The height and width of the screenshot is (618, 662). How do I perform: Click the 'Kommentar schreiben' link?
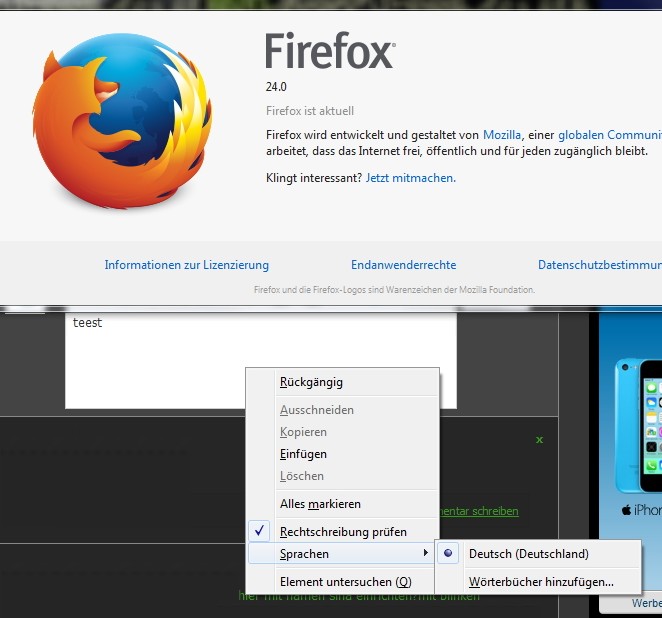click(478, 511)
